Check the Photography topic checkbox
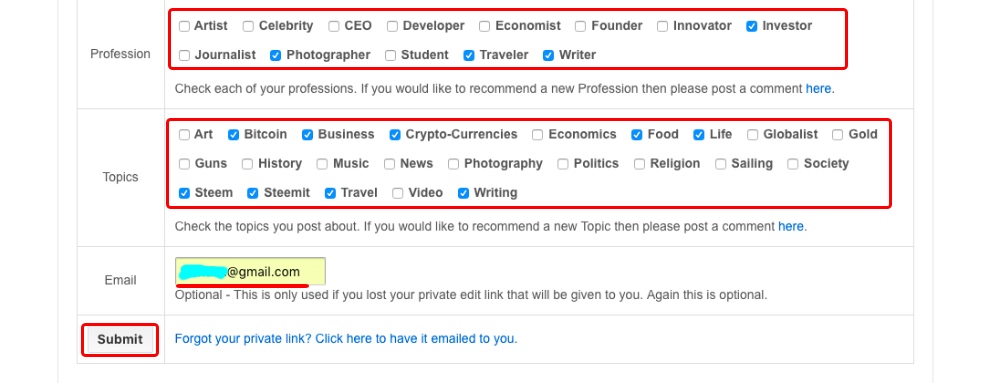 point(453,164)
